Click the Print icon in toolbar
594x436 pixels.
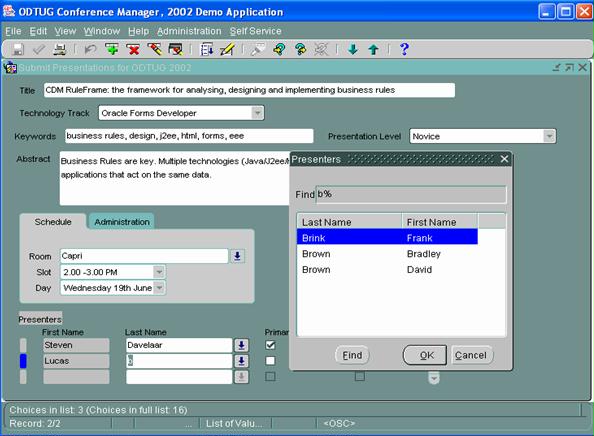click(59, 49)
